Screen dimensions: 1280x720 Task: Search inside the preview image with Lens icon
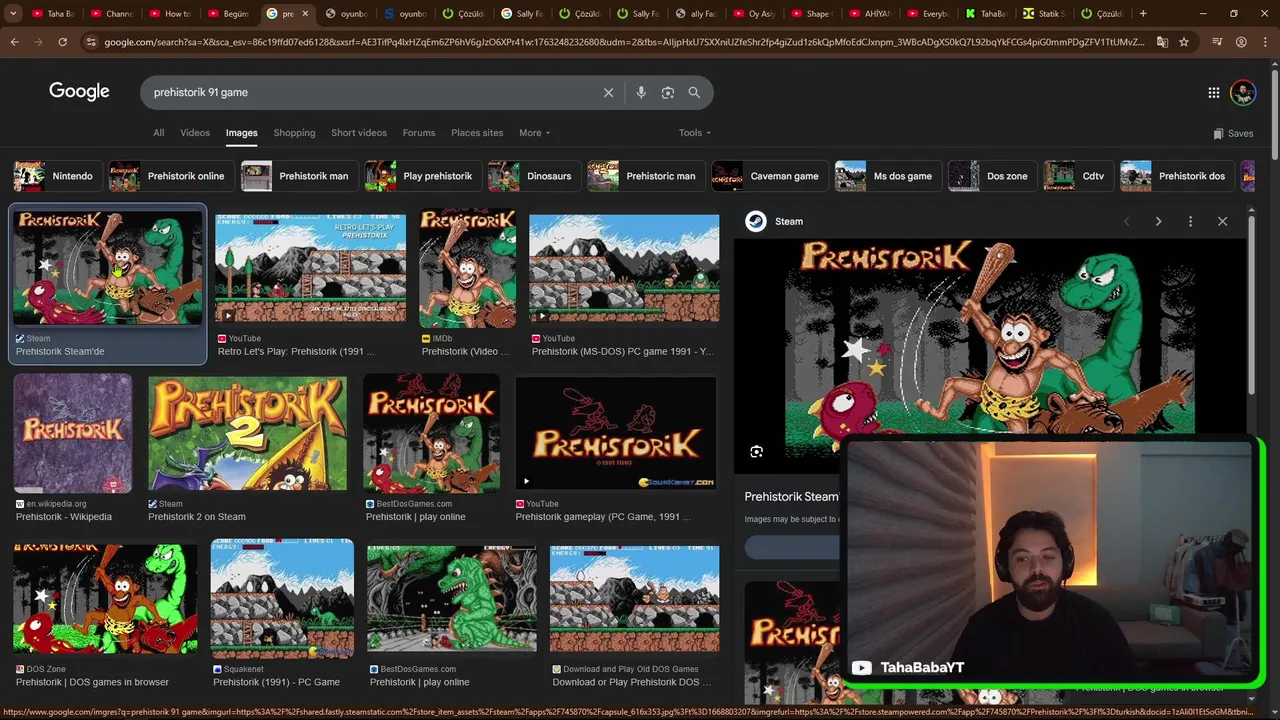tap(756, 452)
